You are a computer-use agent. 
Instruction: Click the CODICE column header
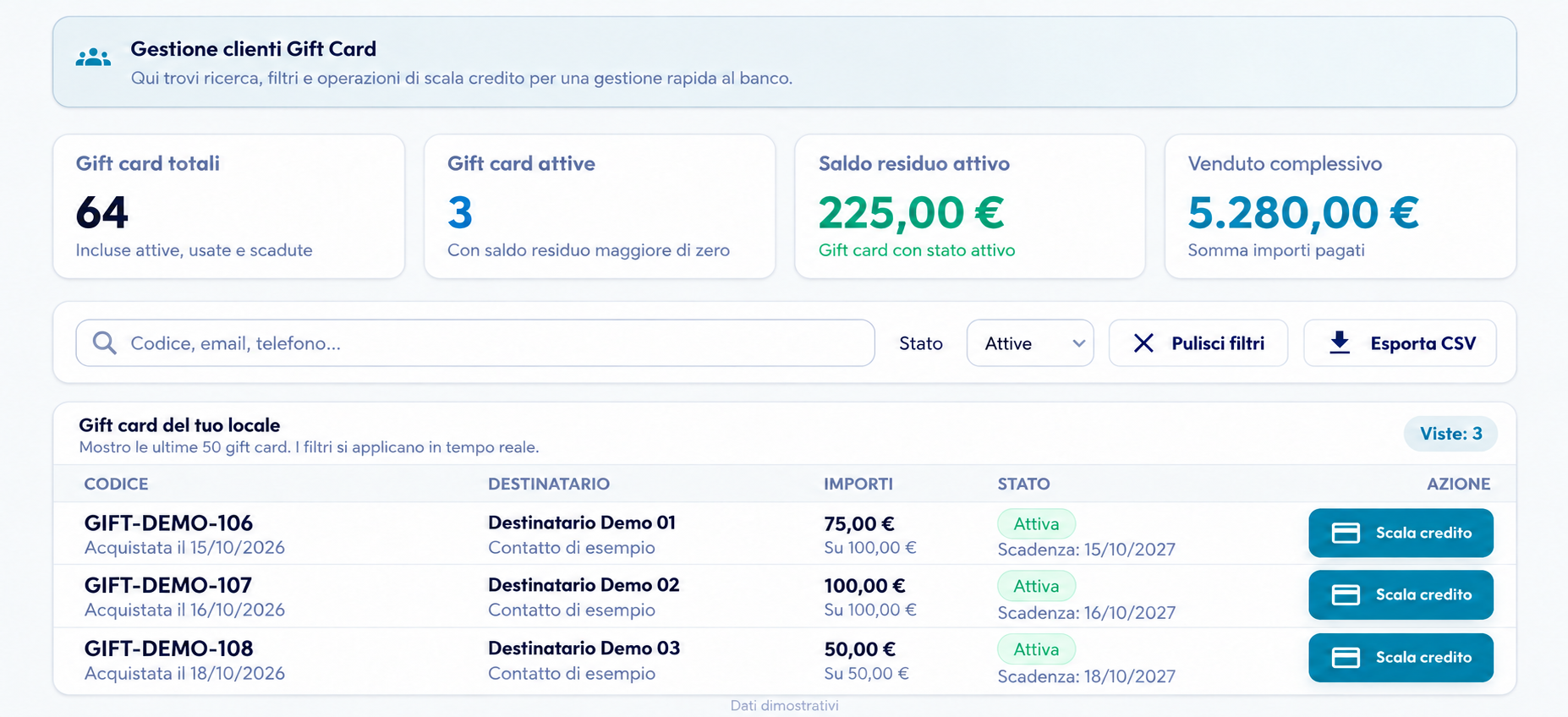point(116,484)
